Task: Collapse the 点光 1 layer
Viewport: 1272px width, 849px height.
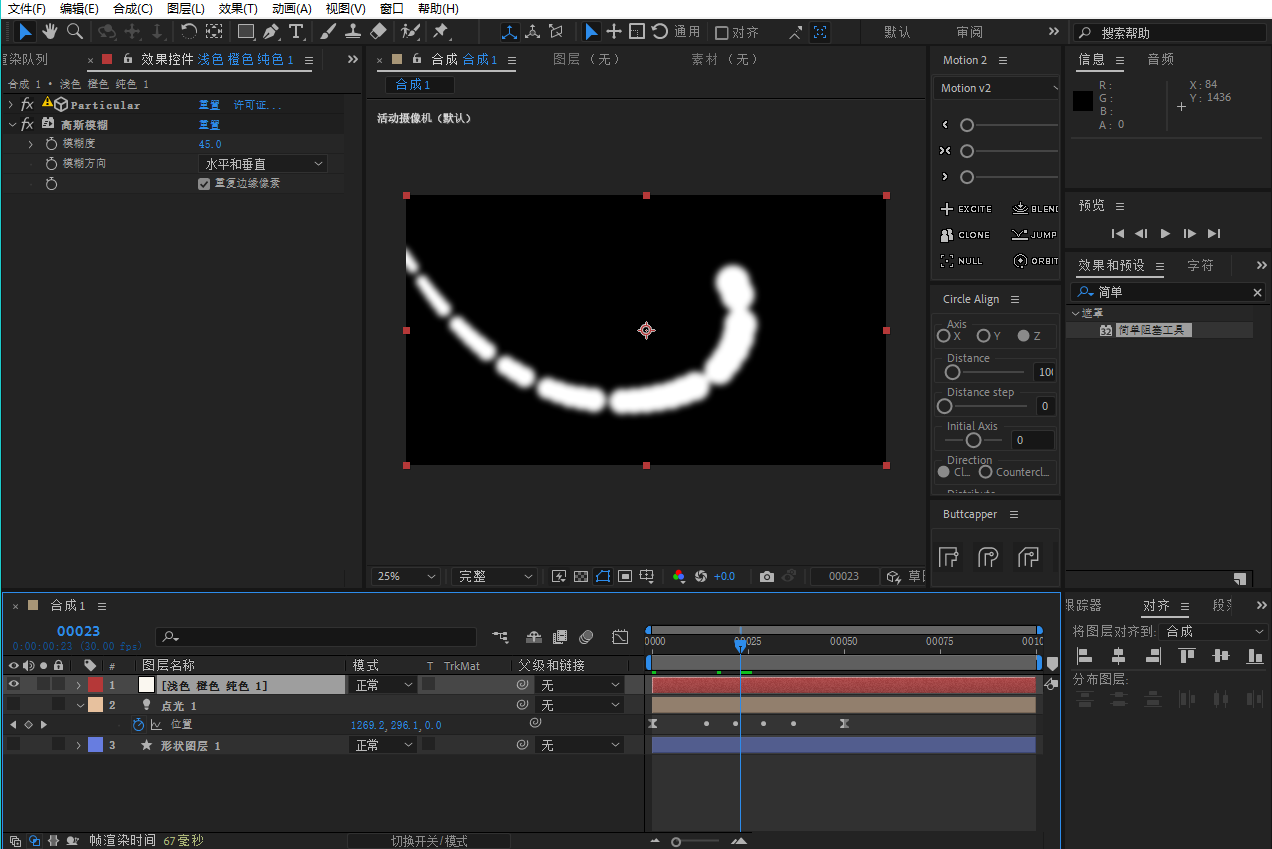Action: point(79,705)
